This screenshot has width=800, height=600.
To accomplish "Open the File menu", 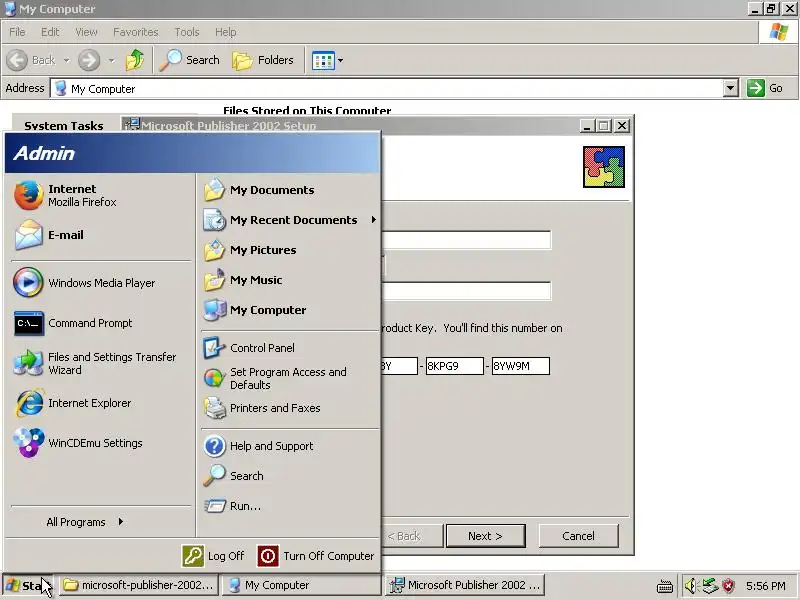I will click(17, 32).
